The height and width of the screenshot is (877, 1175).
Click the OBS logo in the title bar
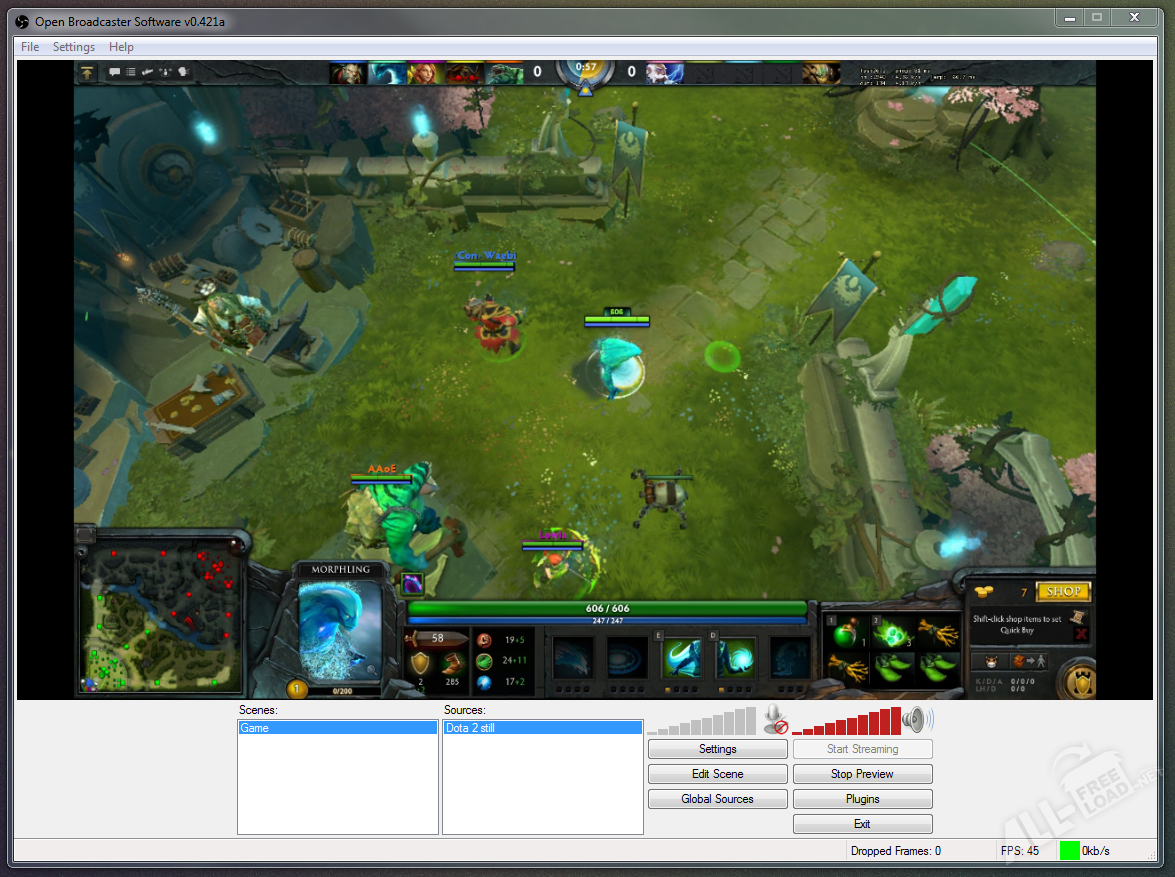click(x=22, y=21)
